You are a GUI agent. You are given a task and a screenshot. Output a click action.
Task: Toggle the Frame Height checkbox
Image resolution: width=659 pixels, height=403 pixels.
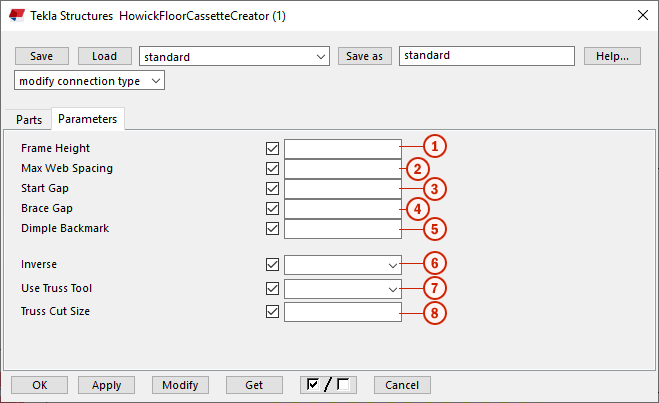click(272, 148)
